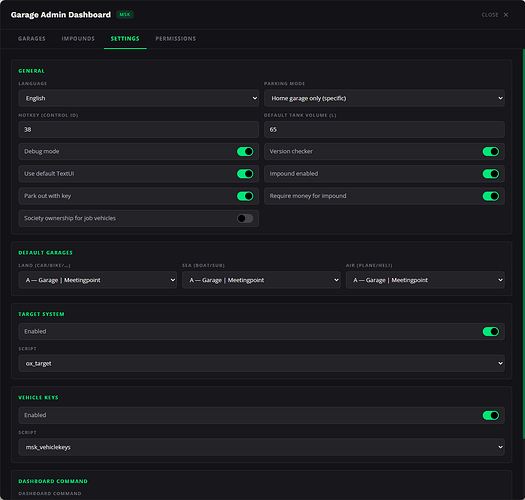This screenshot has height=500, width=525.
Task: Toggle Require money for impound
Action: tap(491, 196)
